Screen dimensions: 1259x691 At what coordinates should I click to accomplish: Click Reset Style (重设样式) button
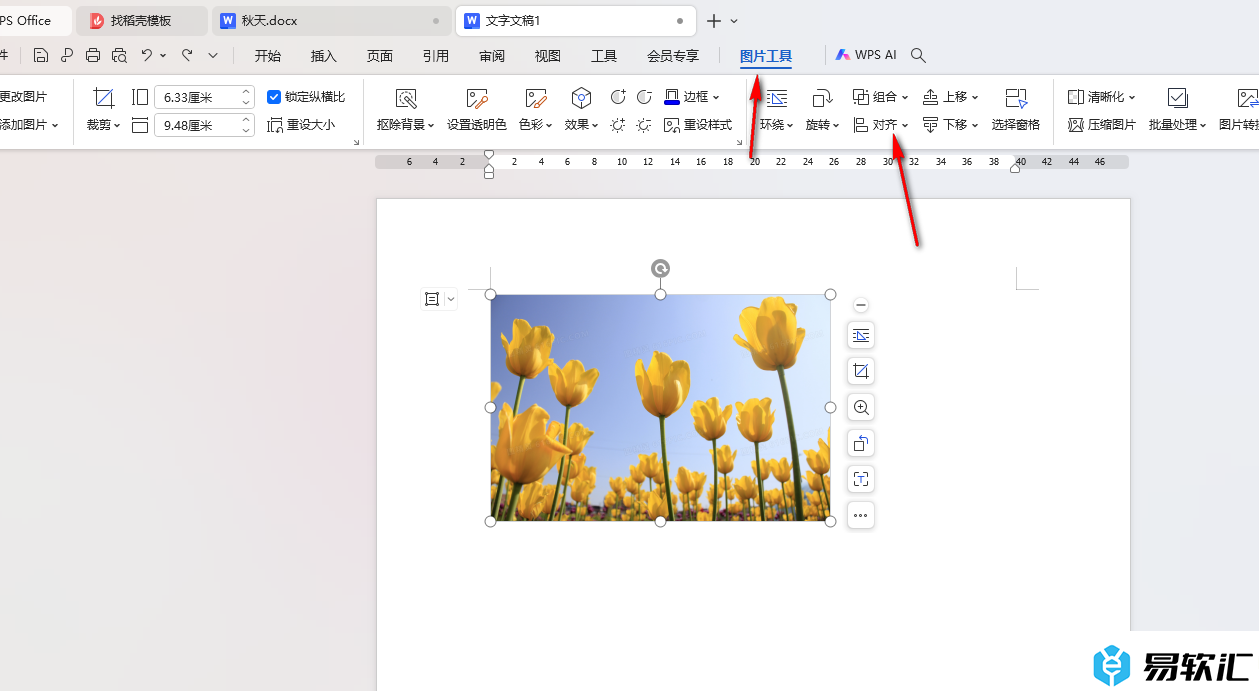tap(698, 125)
